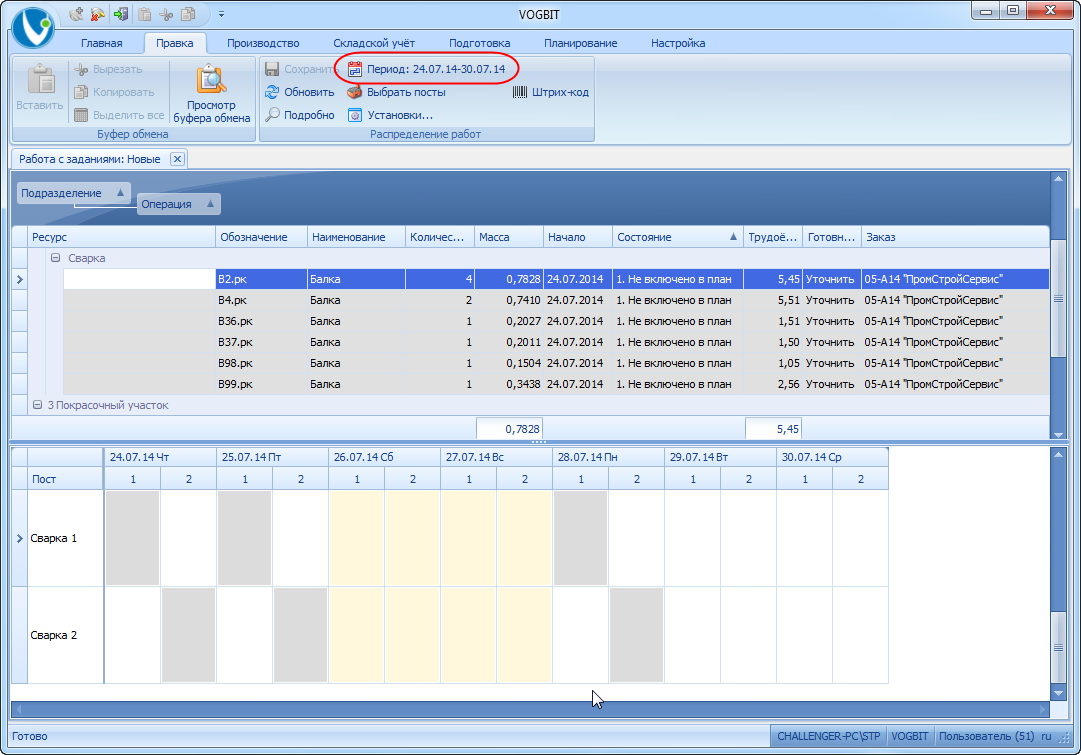Click the Штрих-код barcode button
This screenshot has height=755, width=1081.
pyautogui.click(x=550, y=92)
